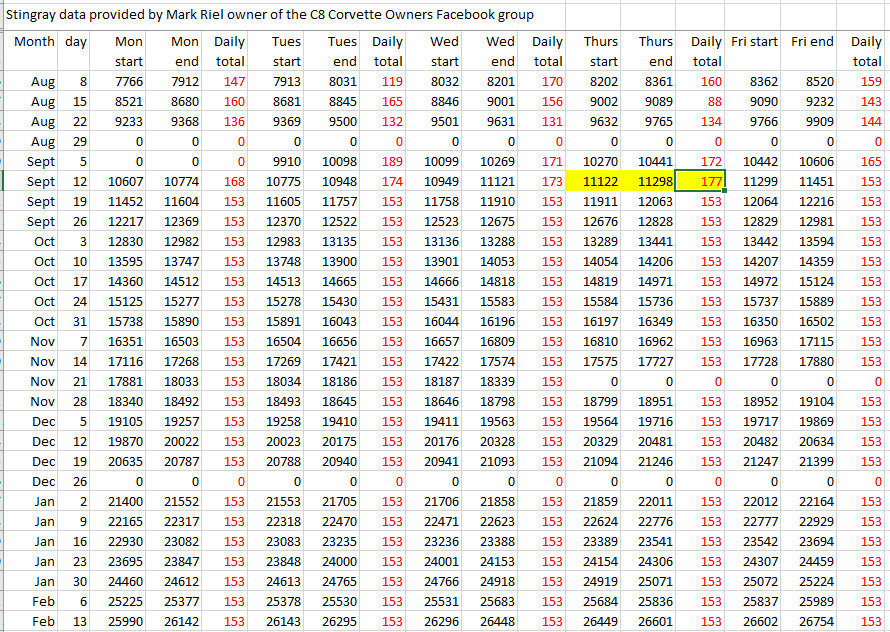This screenshot has width=890, height=632.
Task: Click the Fri end value 26754
Action: (811, 621)
